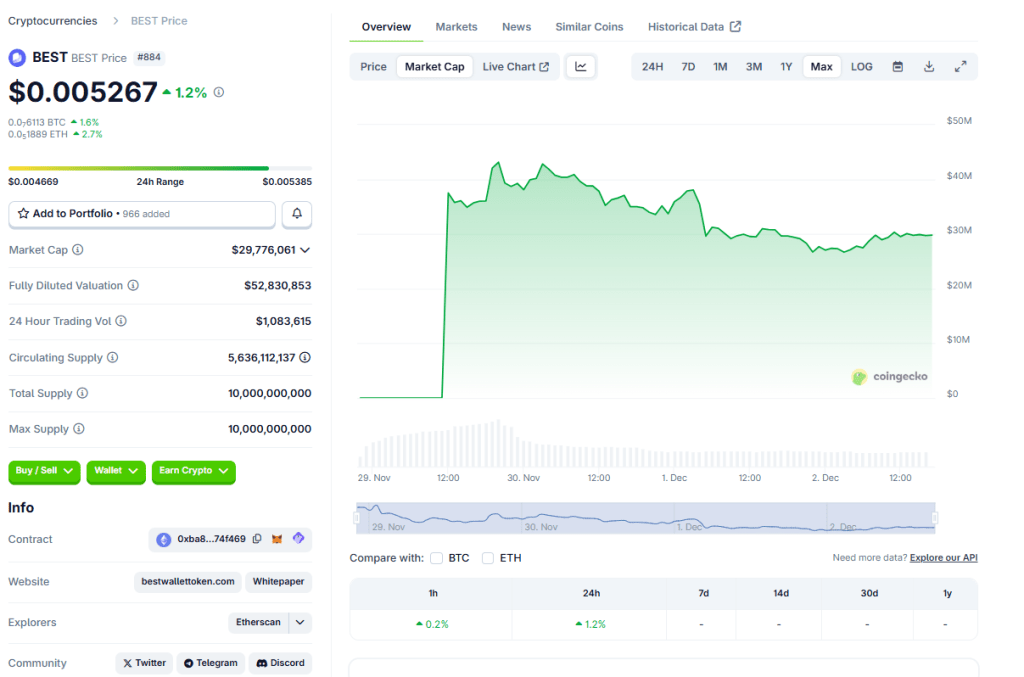Open the Explore our API link
The image size is (1024, 677).
(943, 558)
